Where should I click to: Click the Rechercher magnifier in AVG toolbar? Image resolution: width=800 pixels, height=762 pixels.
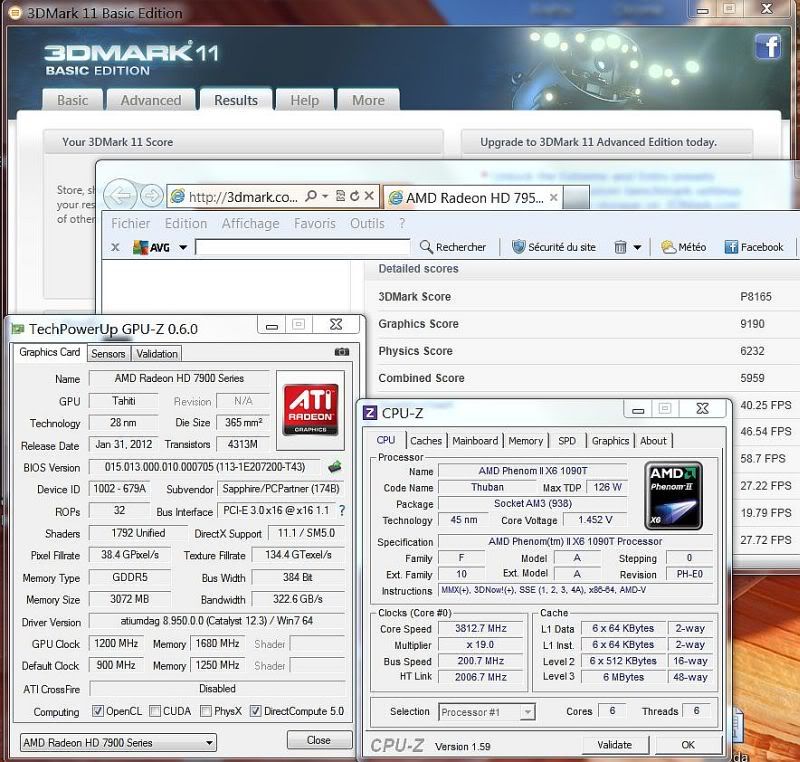[427, 247]
